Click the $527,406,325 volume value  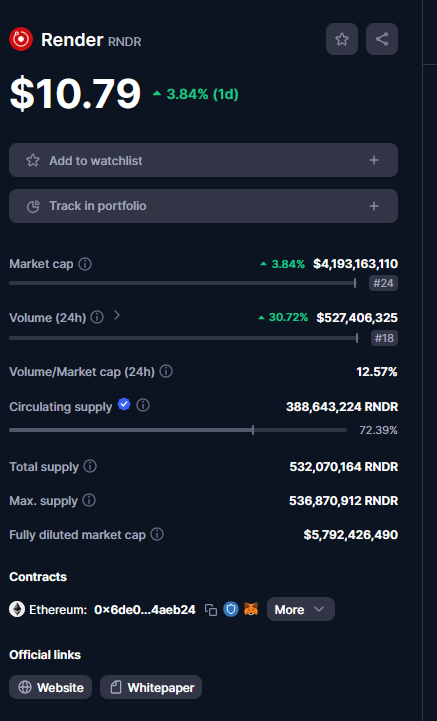pos(357,318)
